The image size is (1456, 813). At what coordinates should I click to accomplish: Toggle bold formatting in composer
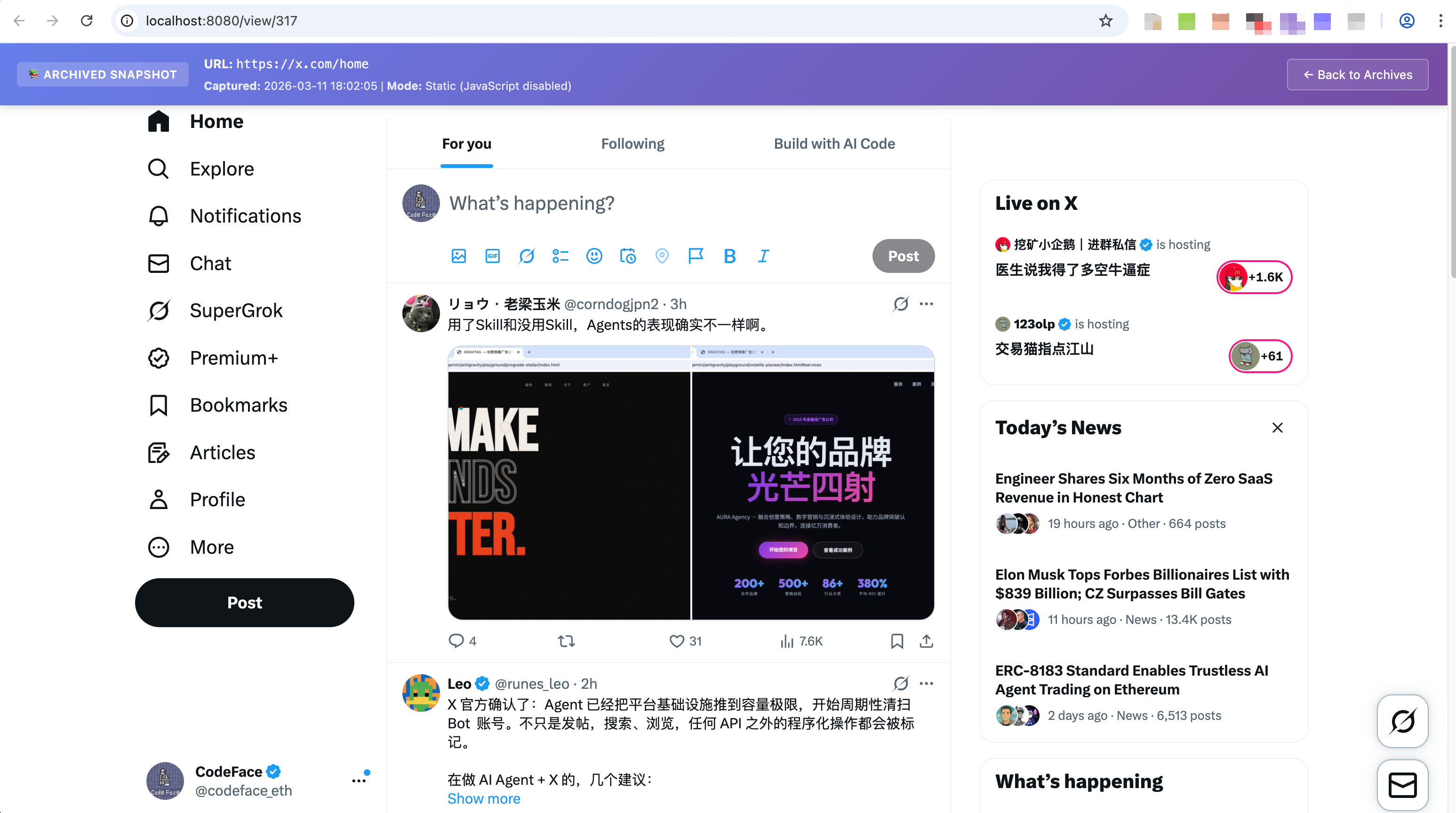pyautogui.click(x=730, y=256)
